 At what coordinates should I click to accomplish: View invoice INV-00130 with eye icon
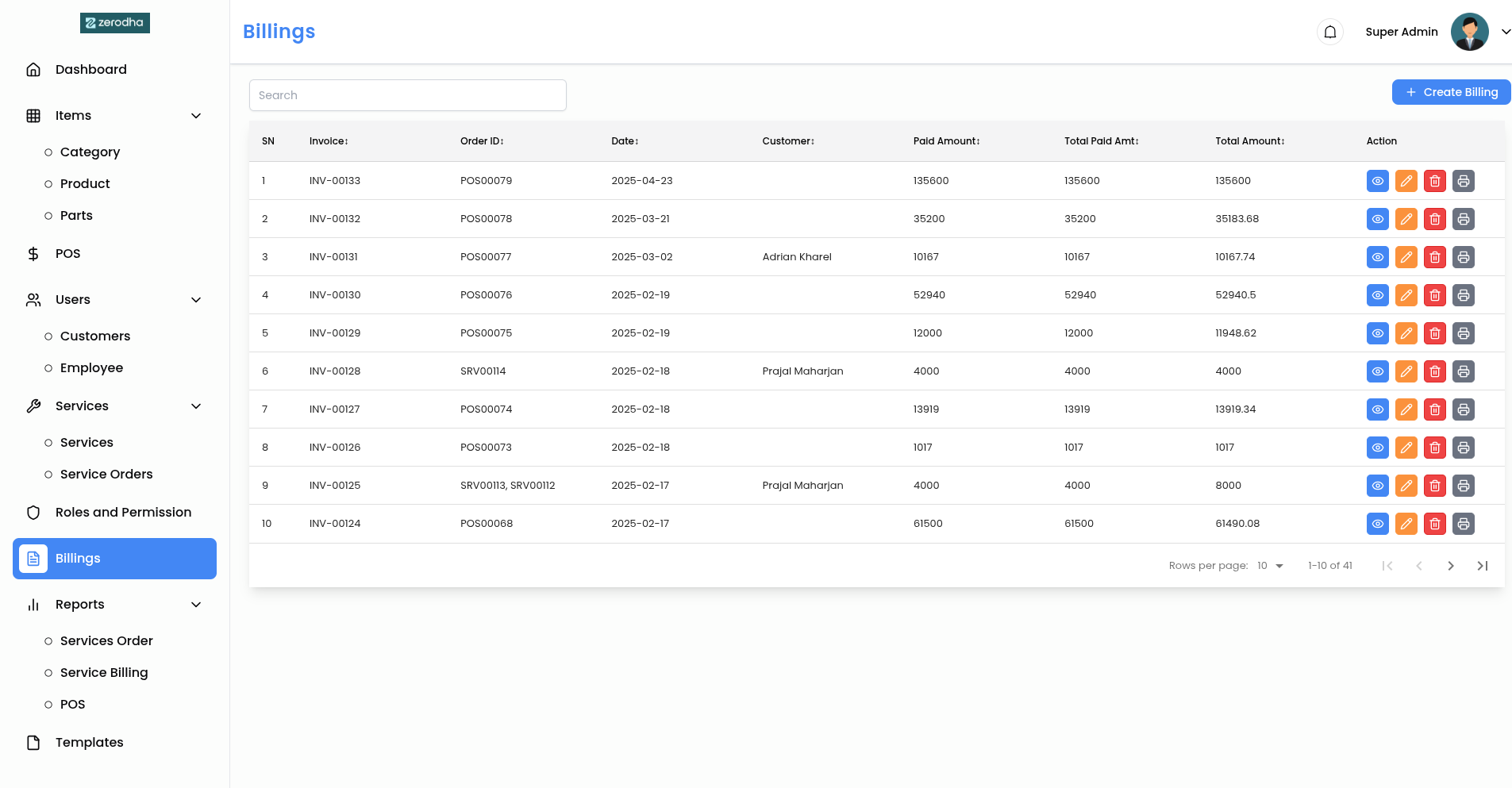(1377, 295)
